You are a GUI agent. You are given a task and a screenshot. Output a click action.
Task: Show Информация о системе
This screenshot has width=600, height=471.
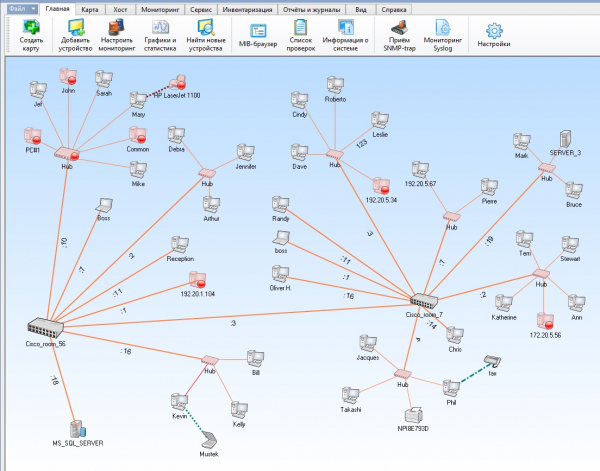click(346, 30)
